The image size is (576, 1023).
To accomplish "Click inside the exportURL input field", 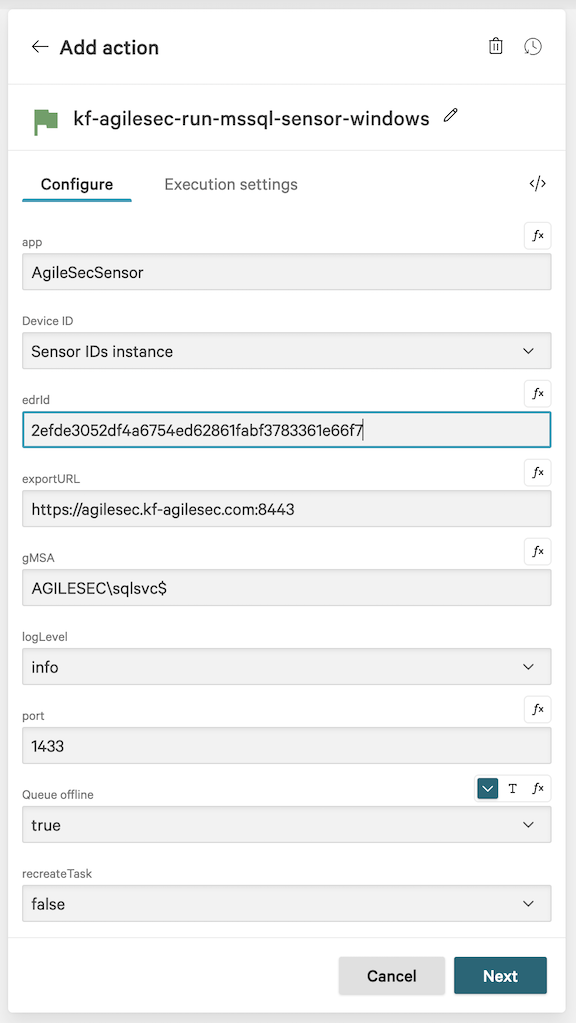I will coord(287,508).
